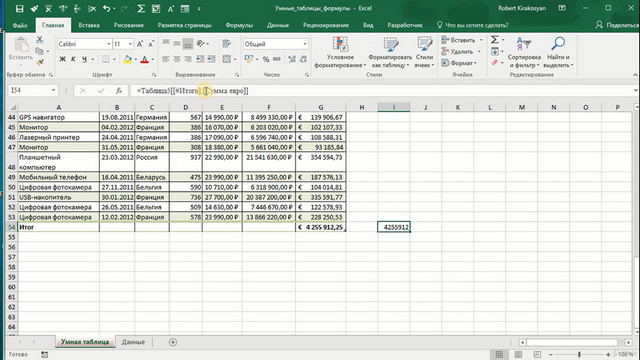640x360 pixels.
Task: Toggle bottom vertical alignment
Action: point(188,43)
